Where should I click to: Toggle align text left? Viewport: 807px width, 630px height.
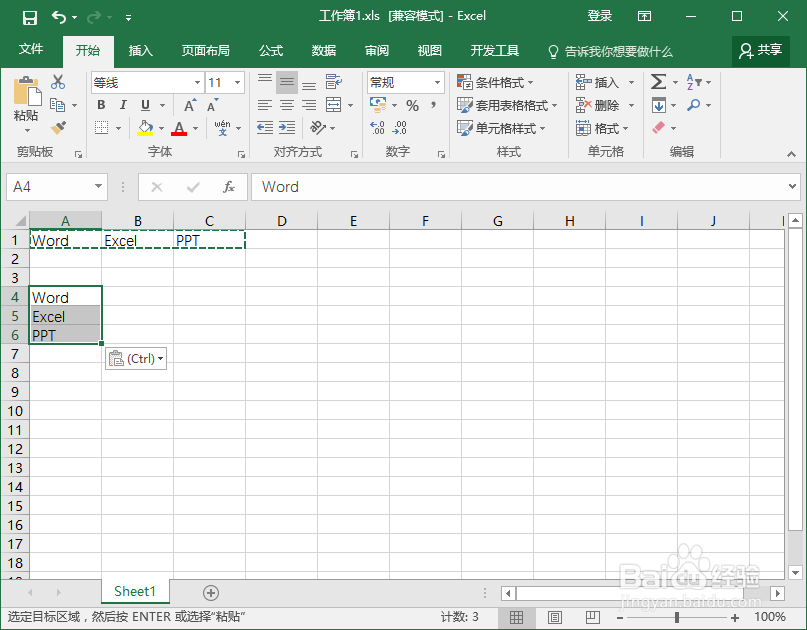[x=265, y=105]
